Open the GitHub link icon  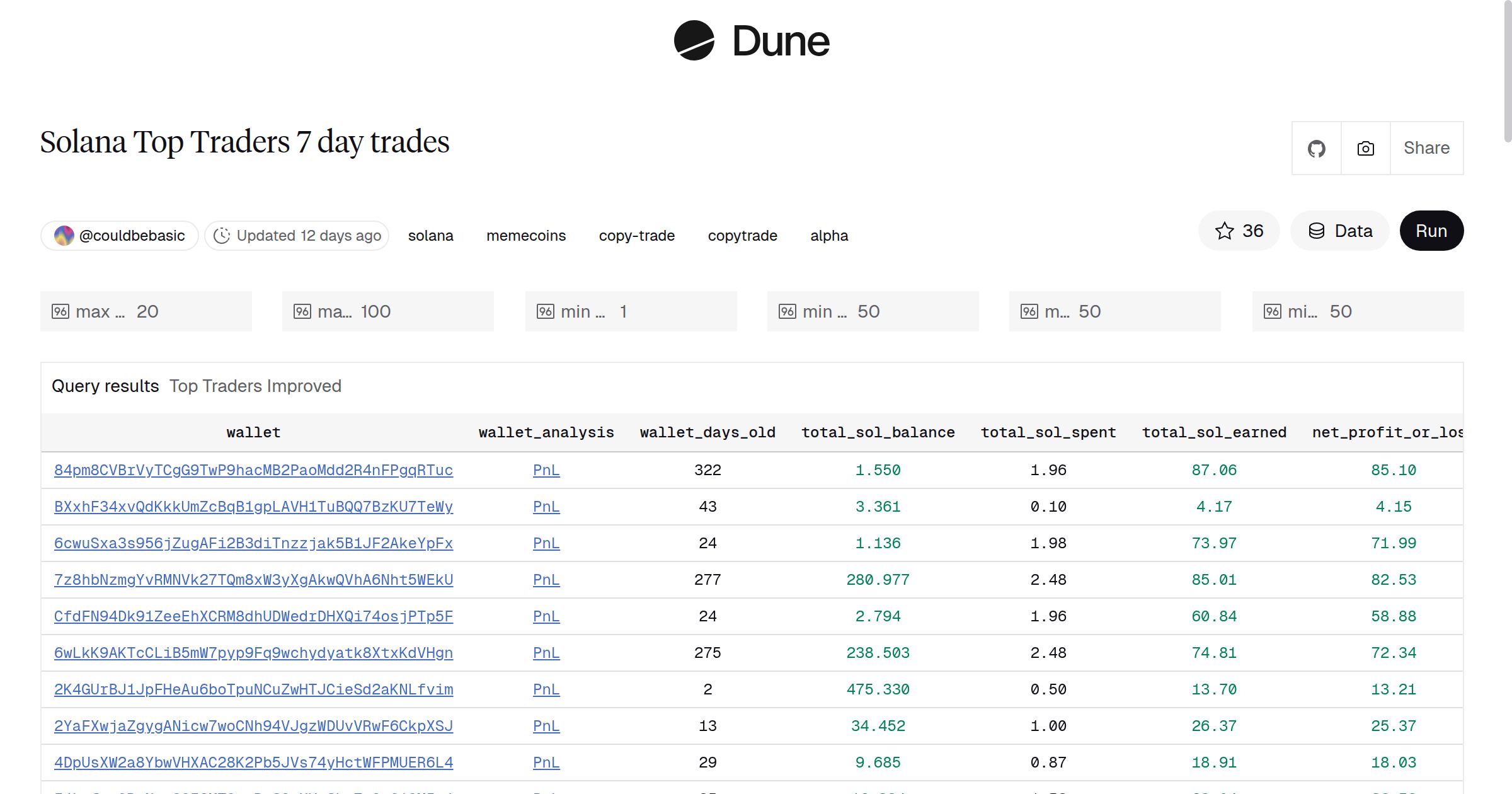1316,147
